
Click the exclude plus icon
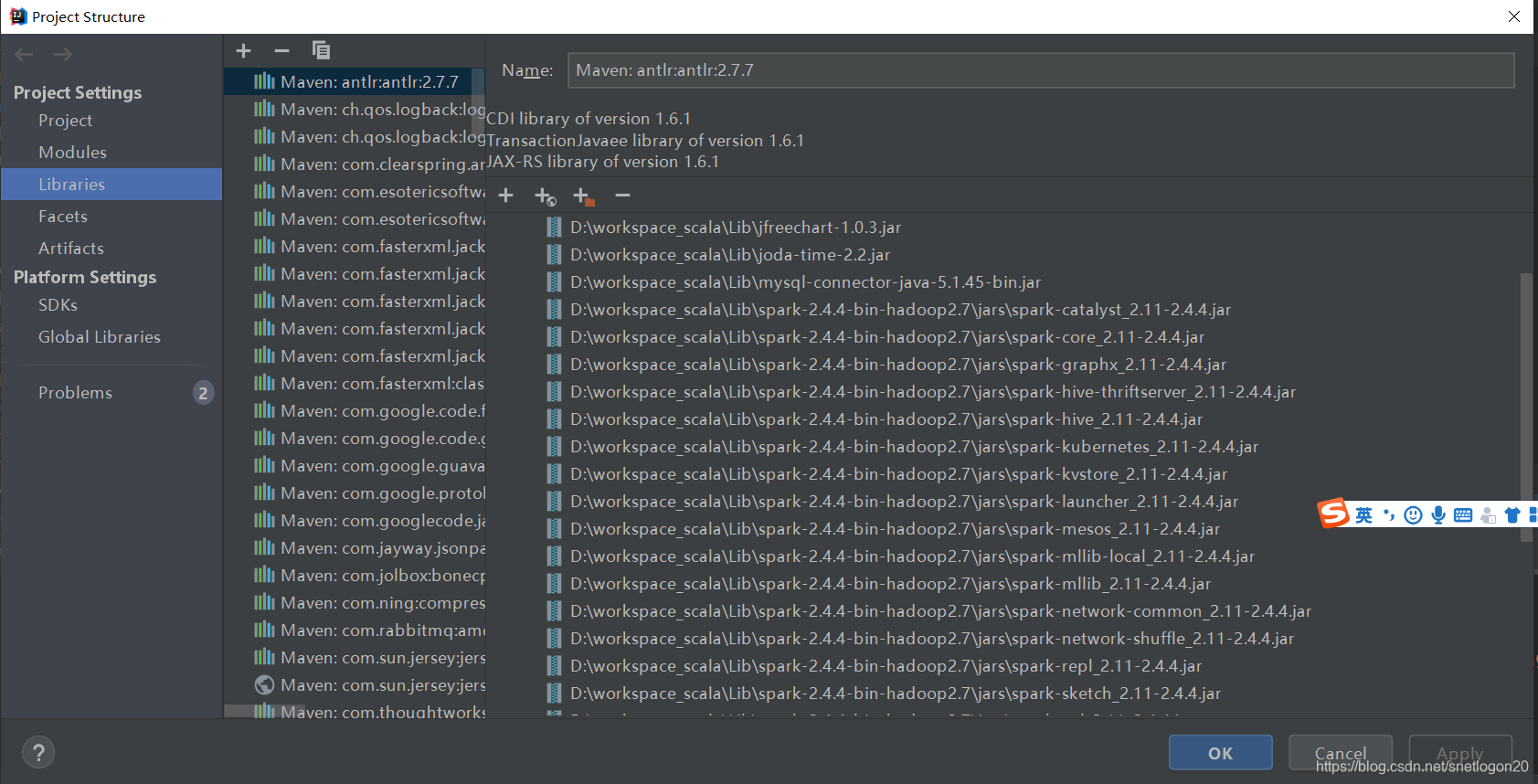[x=583, y=196]
